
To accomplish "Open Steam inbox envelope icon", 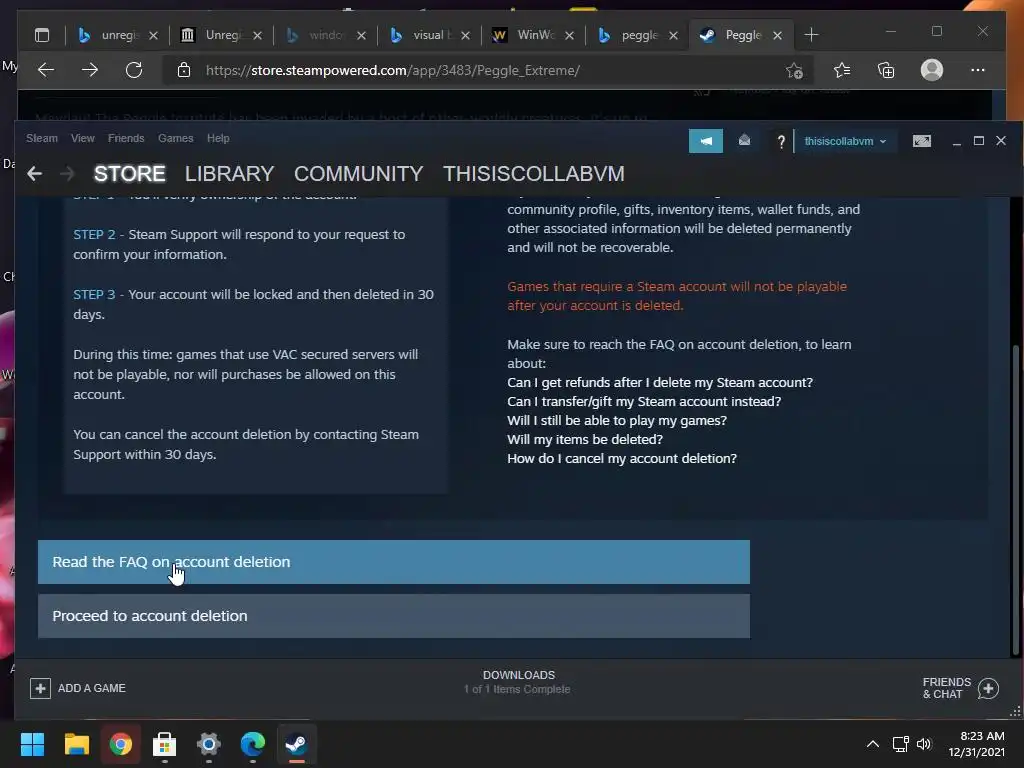I will (x=744, y=140).
